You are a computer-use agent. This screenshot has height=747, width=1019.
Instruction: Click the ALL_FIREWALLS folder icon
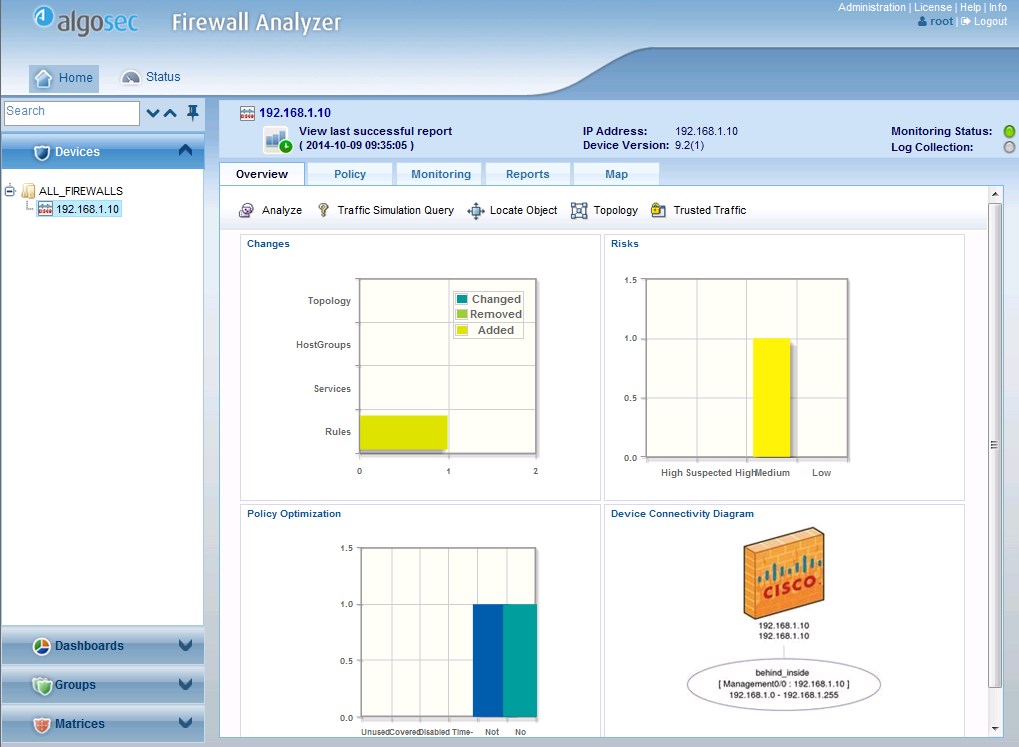(x=28, y=190)
